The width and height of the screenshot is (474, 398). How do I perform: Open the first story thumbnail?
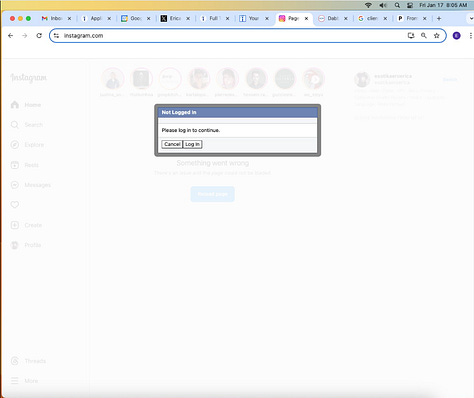[113, 79]
